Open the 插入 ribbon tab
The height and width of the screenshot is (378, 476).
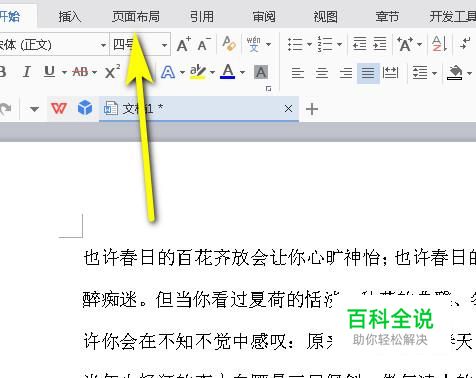point(70,16)
